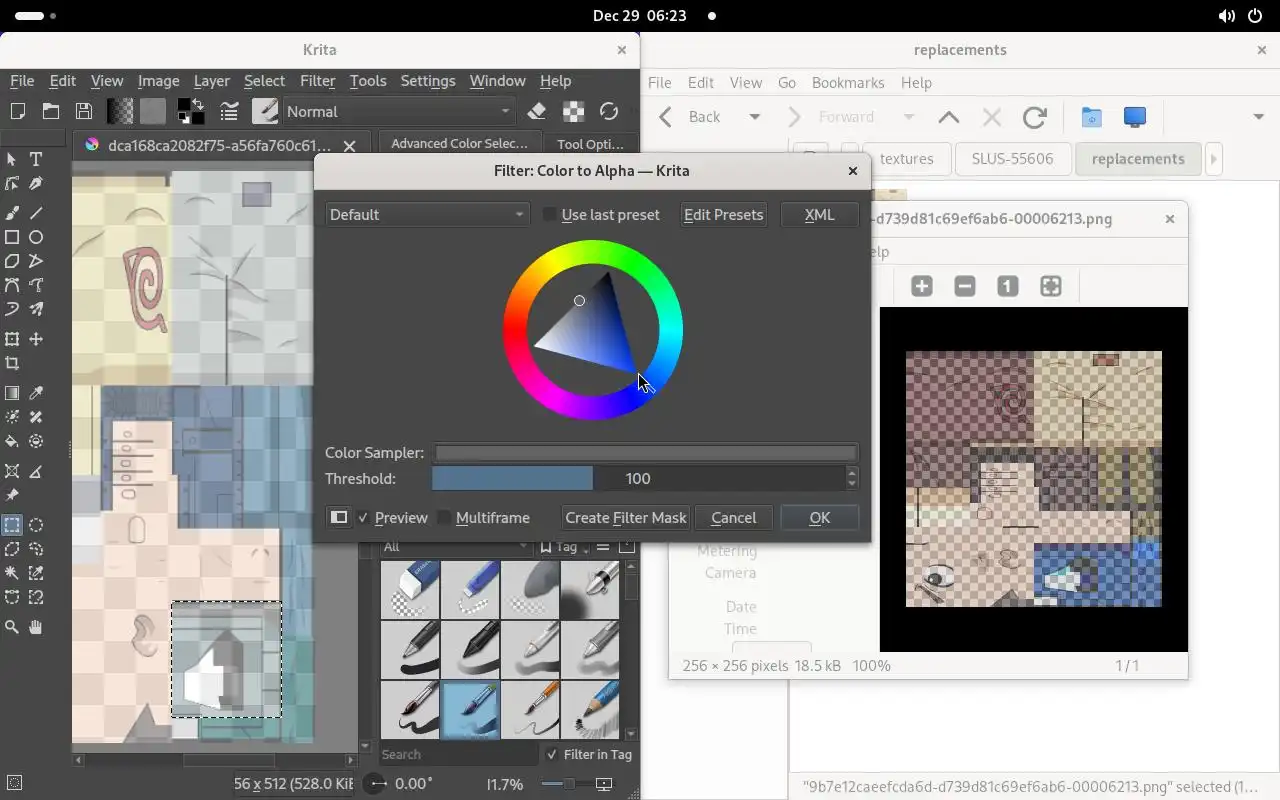This screenshot has width=1280, height=800.
Task: Uncheck Filter in Tag checkbox
Action: pyautogui.click(x=551, y=755)
